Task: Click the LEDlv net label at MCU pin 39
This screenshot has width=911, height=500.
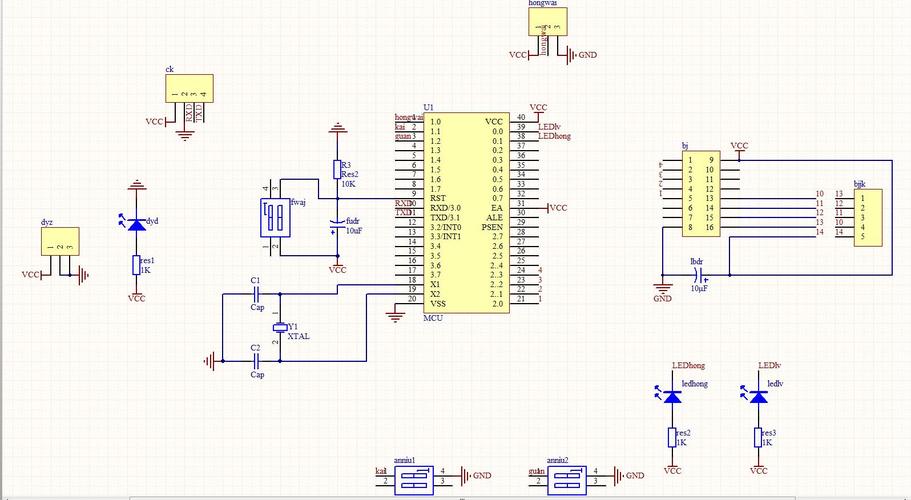Action: pos(550,127)
